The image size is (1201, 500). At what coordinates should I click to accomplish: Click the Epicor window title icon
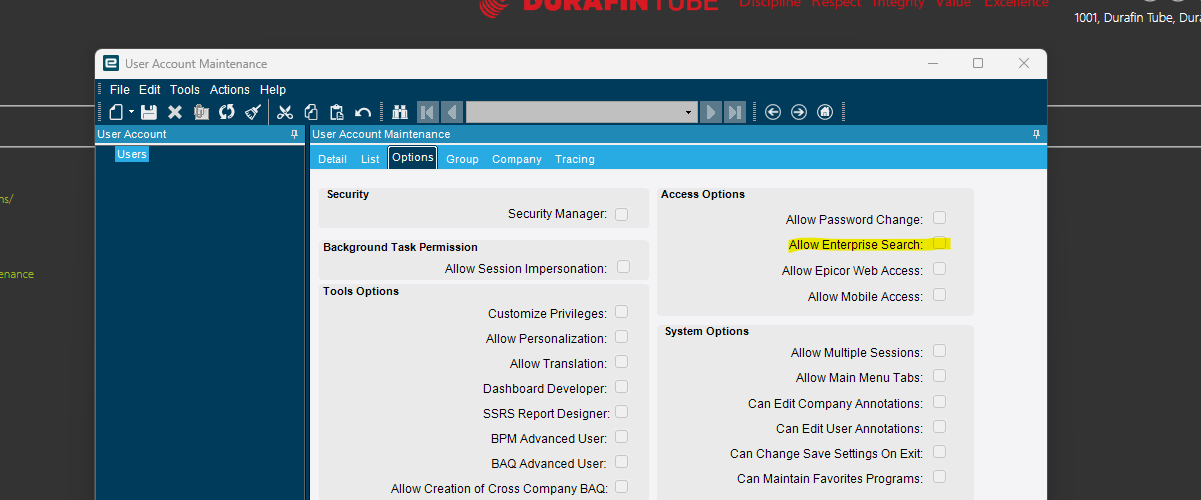(x=111, y=64)
